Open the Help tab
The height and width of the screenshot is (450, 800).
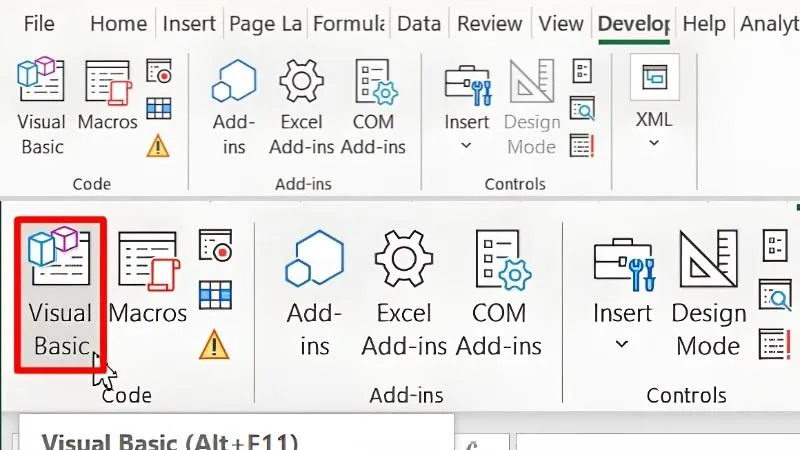click(x=704, y=23)
